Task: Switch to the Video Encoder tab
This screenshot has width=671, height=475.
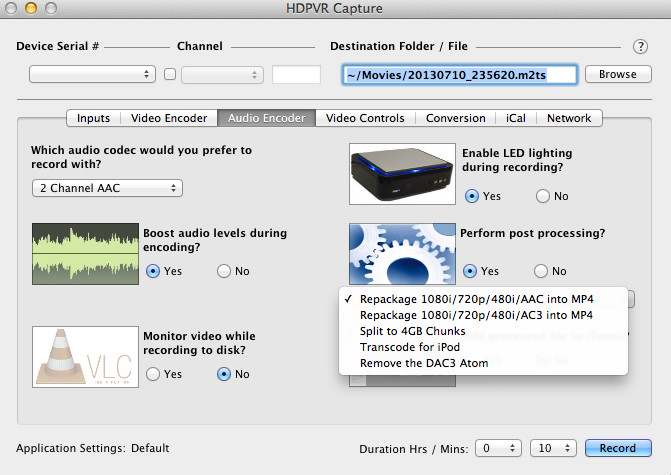Action: [x=169, y=118]
